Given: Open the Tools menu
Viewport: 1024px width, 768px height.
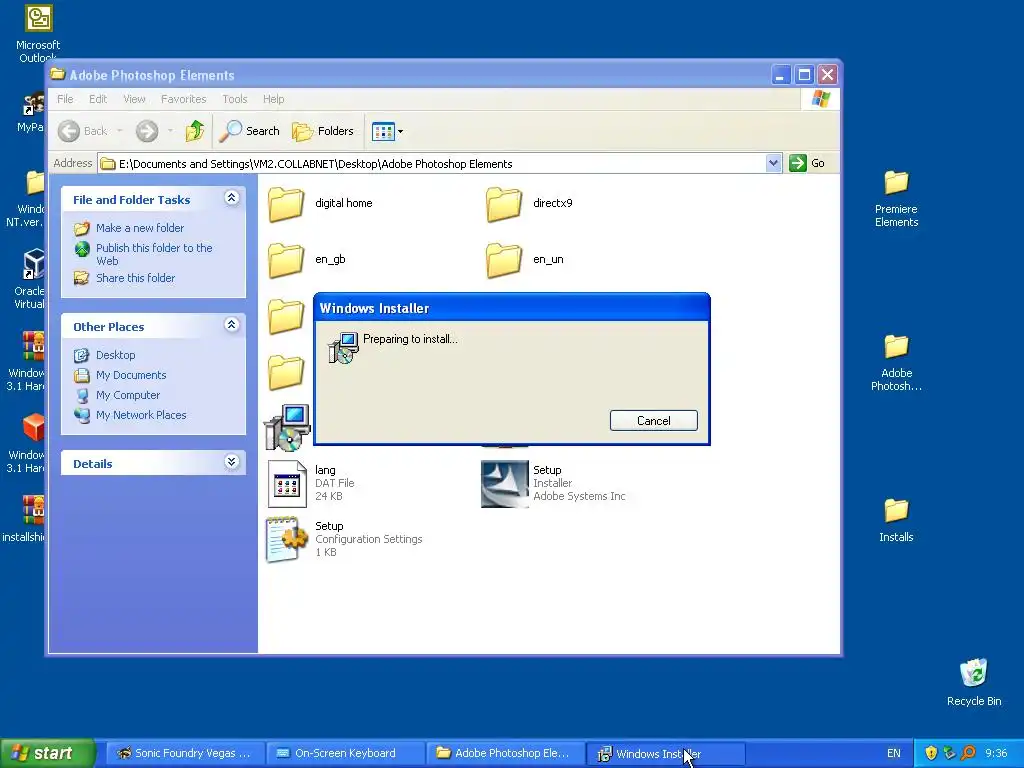Looking at the screenshot, I should tap(234, 99).
